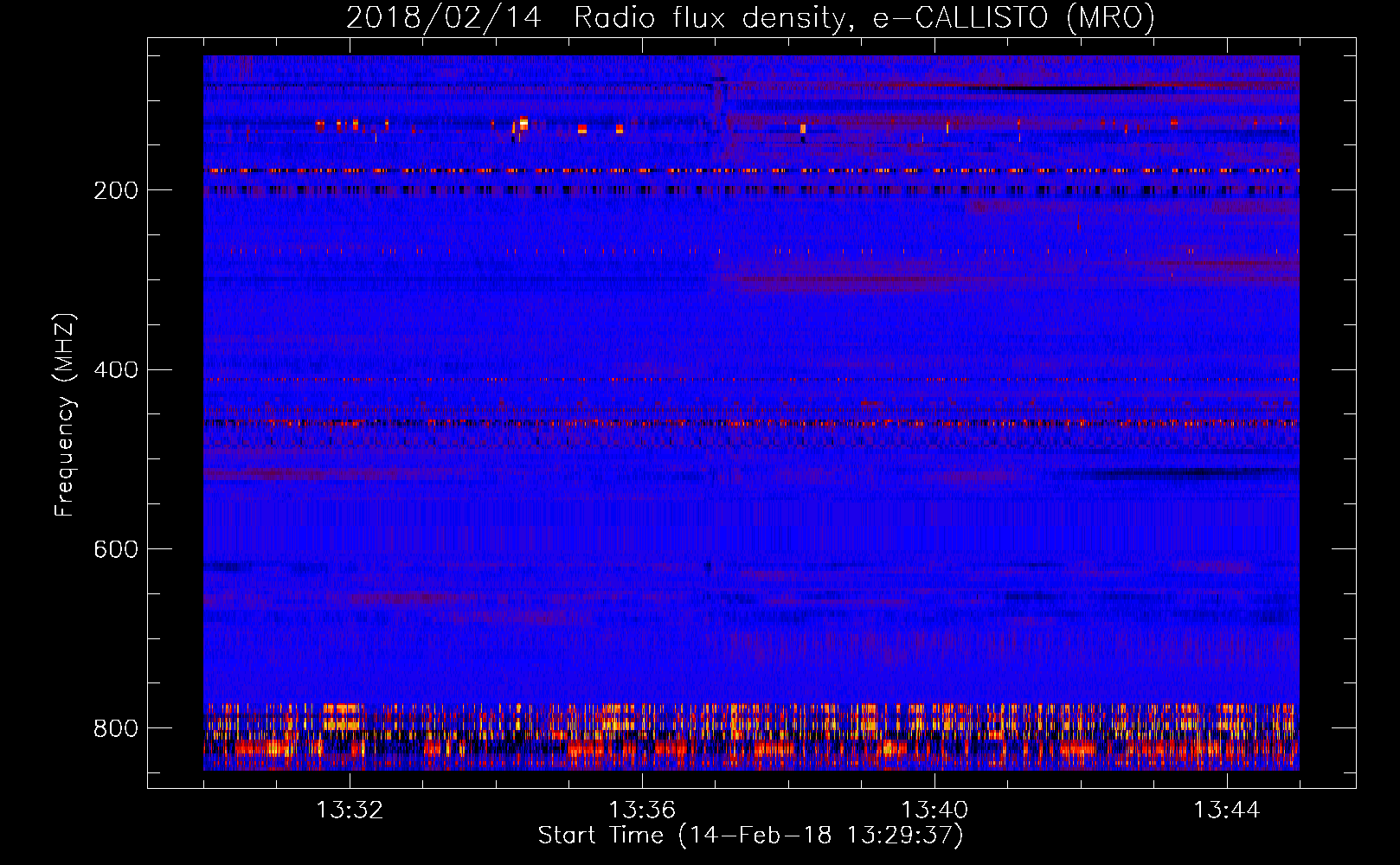Click the 13:40 time tick label
Image resolution: width=1400 pixels, height=865 pixels.
click(x=934, y=811)
